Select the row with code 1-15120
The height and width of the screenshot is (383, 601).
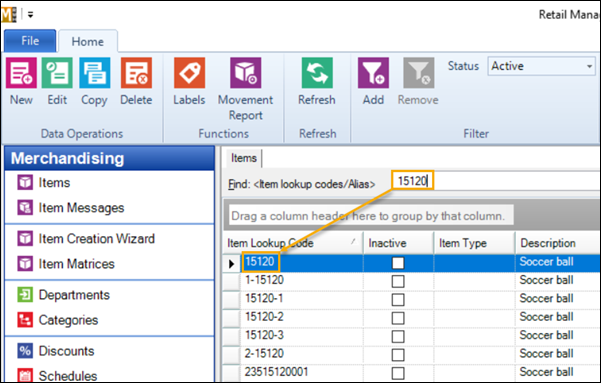point(412,281)
